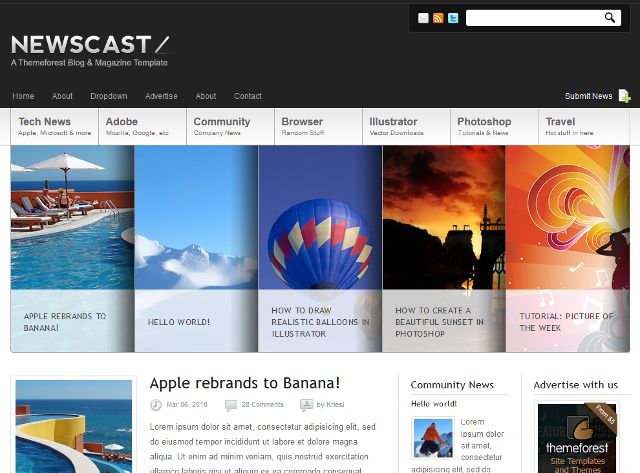
Task: Click the comment bubble icon
Action: point(231,405)
